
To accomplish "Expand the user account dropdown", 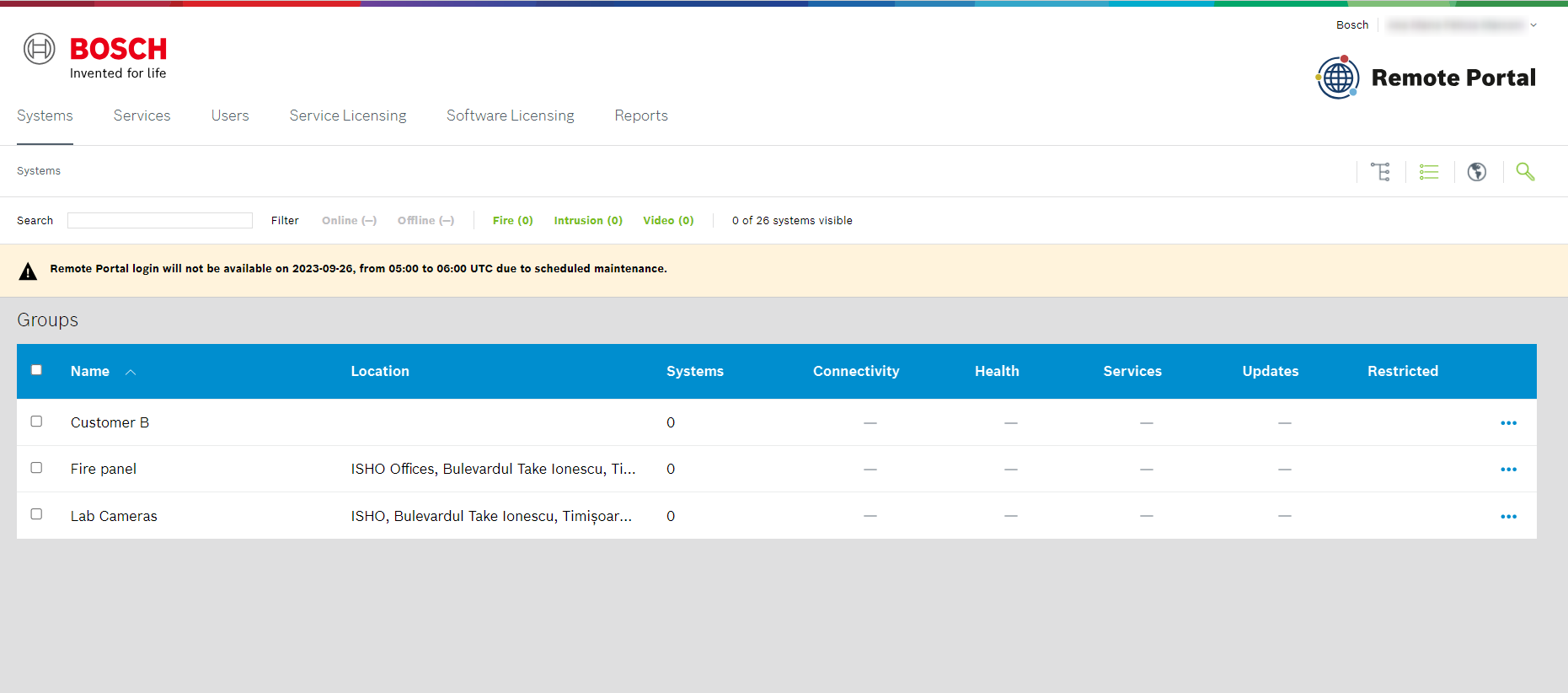I will pos(1533,25).
